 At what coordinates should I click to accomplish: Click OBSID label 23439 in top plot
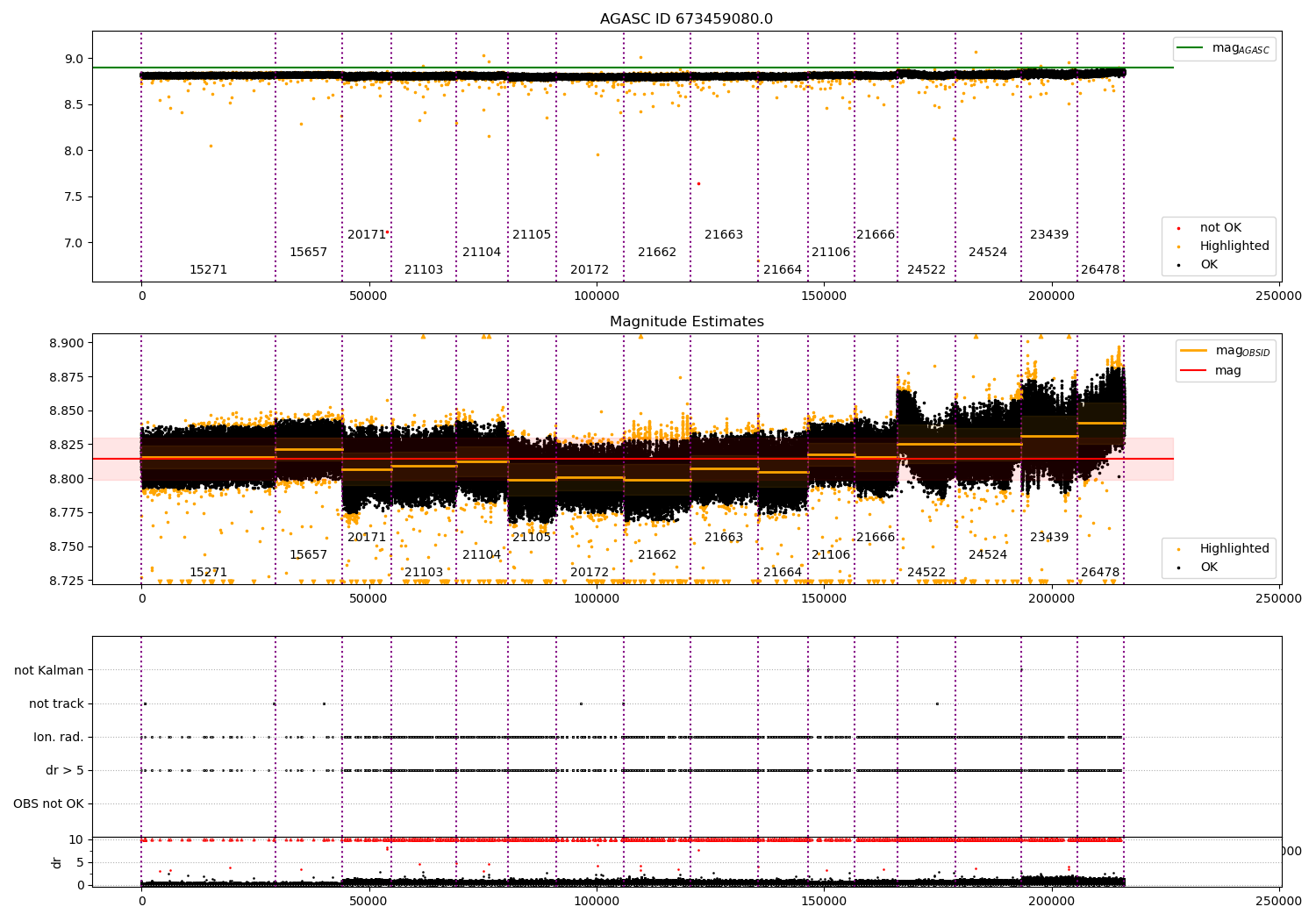pos(1049,234)
